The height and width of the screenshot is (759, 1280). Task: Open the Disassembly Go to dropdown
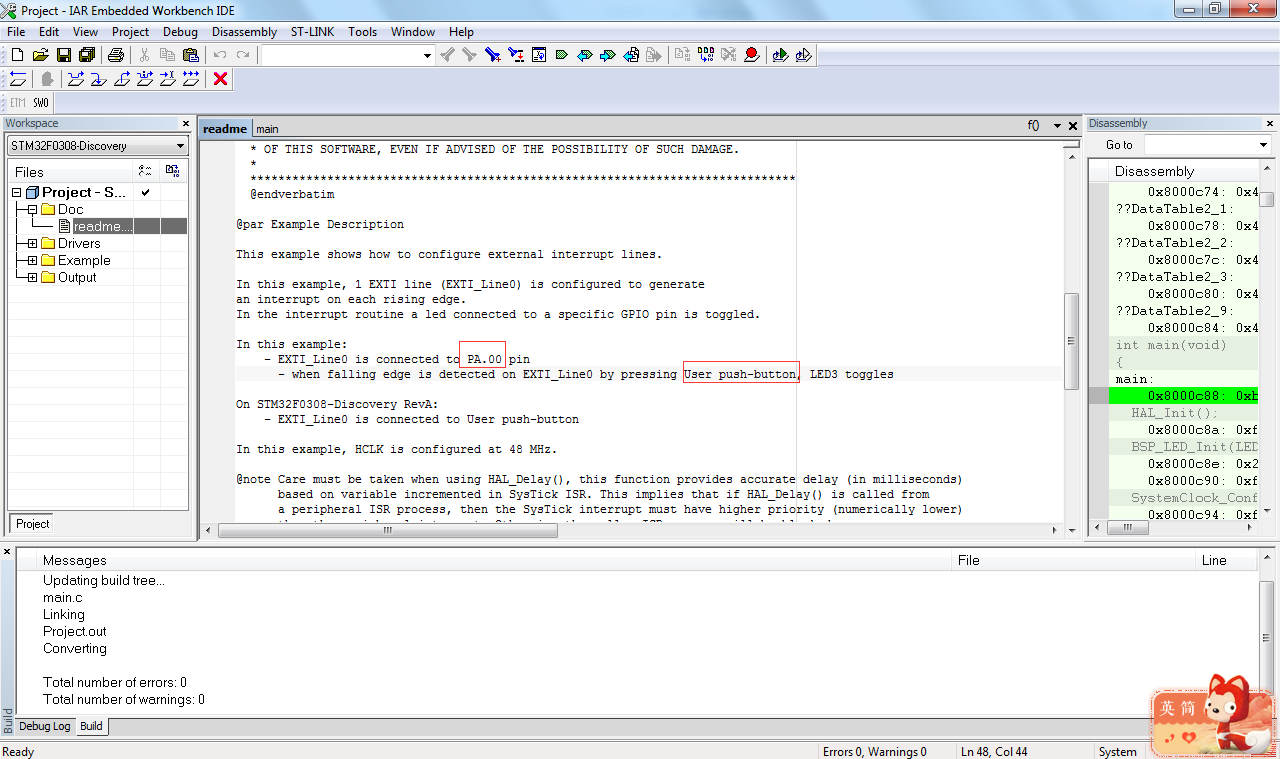pyautogui.click(x=1262, y=145)
